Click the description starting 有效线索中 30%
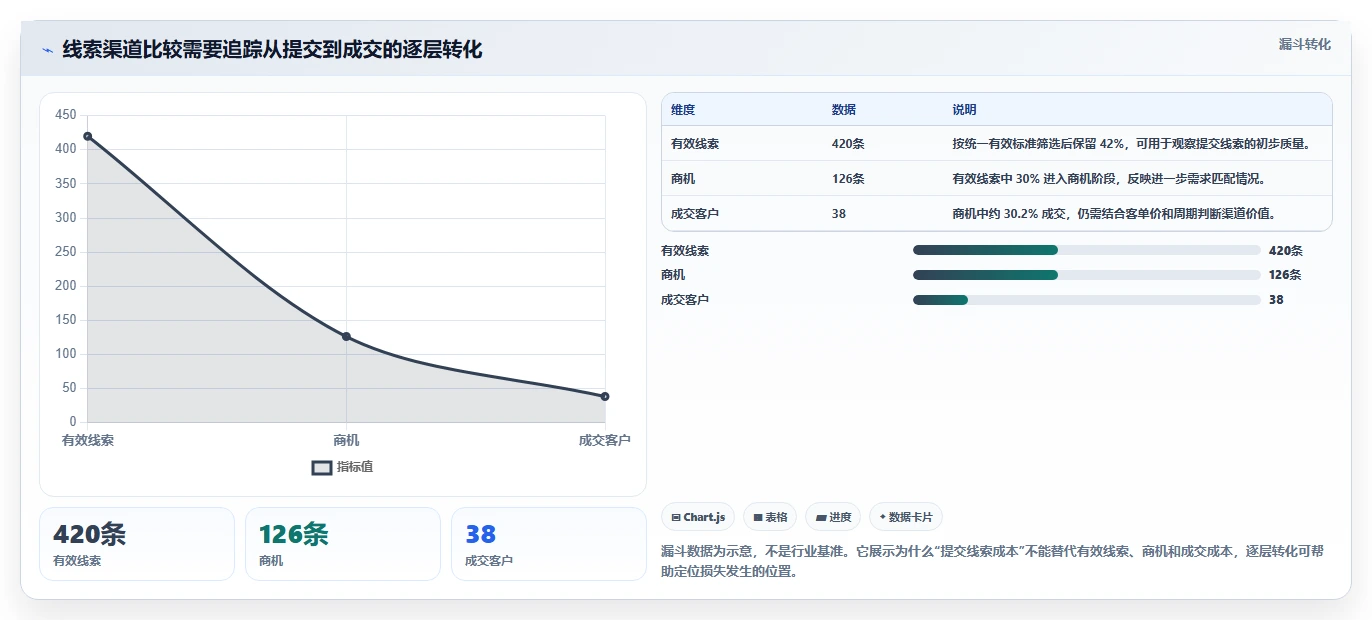This screenshot has width=1372, height=620. click(x=1109, y=179)
